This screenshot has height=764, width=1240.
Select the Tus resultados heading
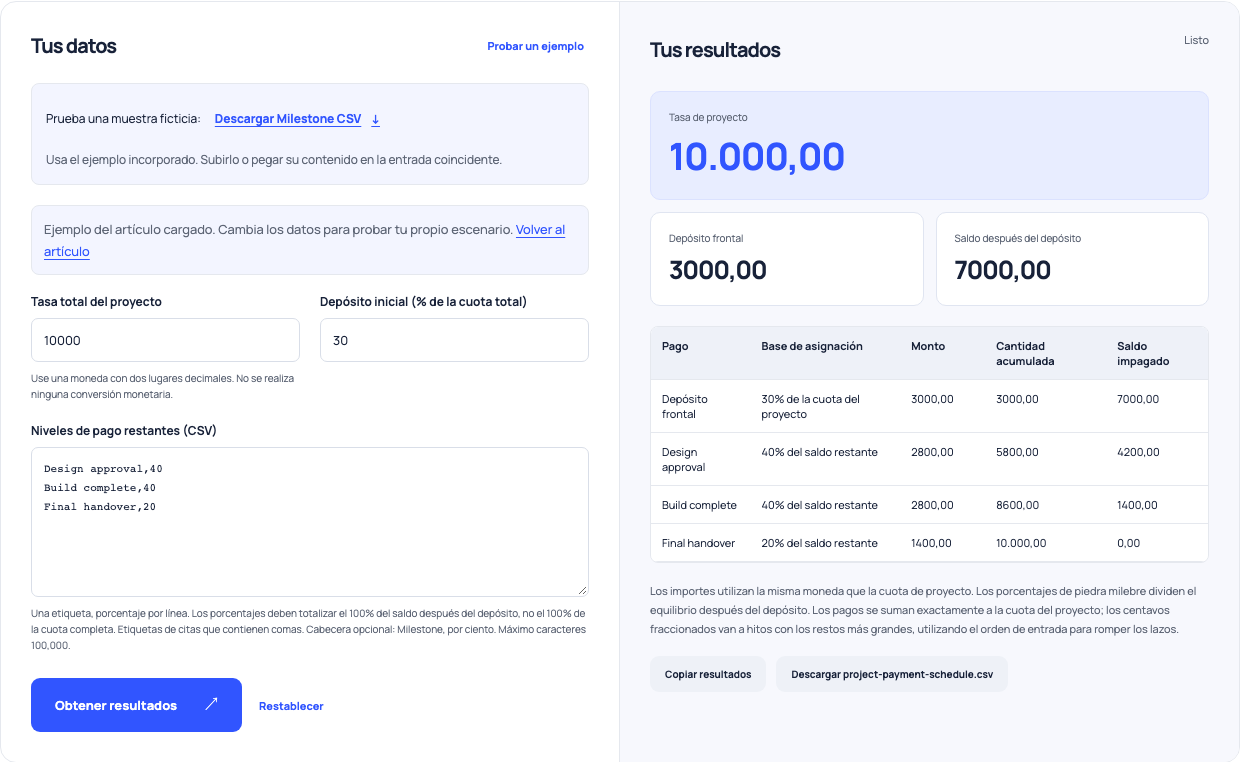coord(715,50)
